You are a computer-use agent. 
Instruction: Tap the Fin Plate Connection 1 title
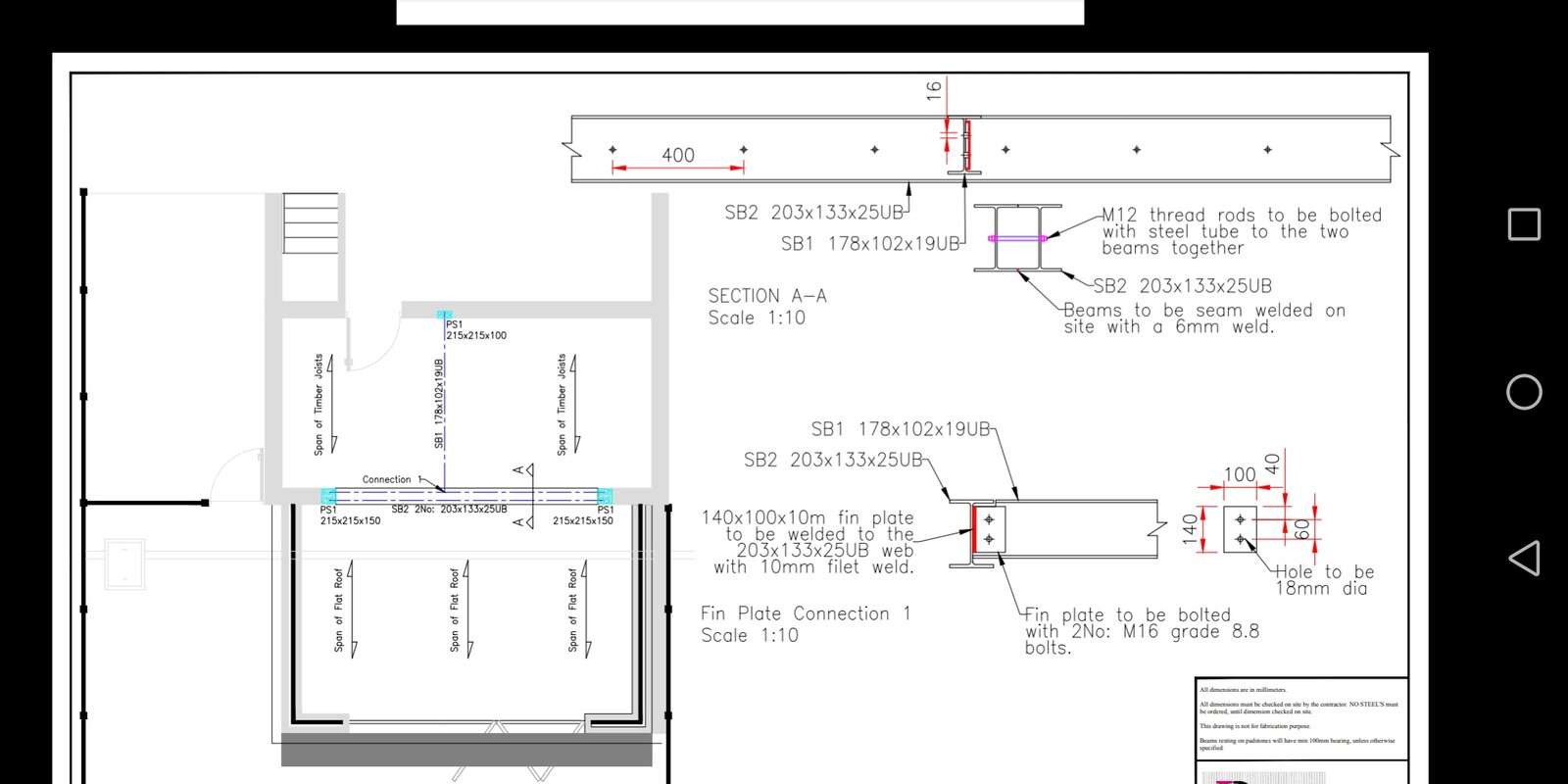(805, 613)
